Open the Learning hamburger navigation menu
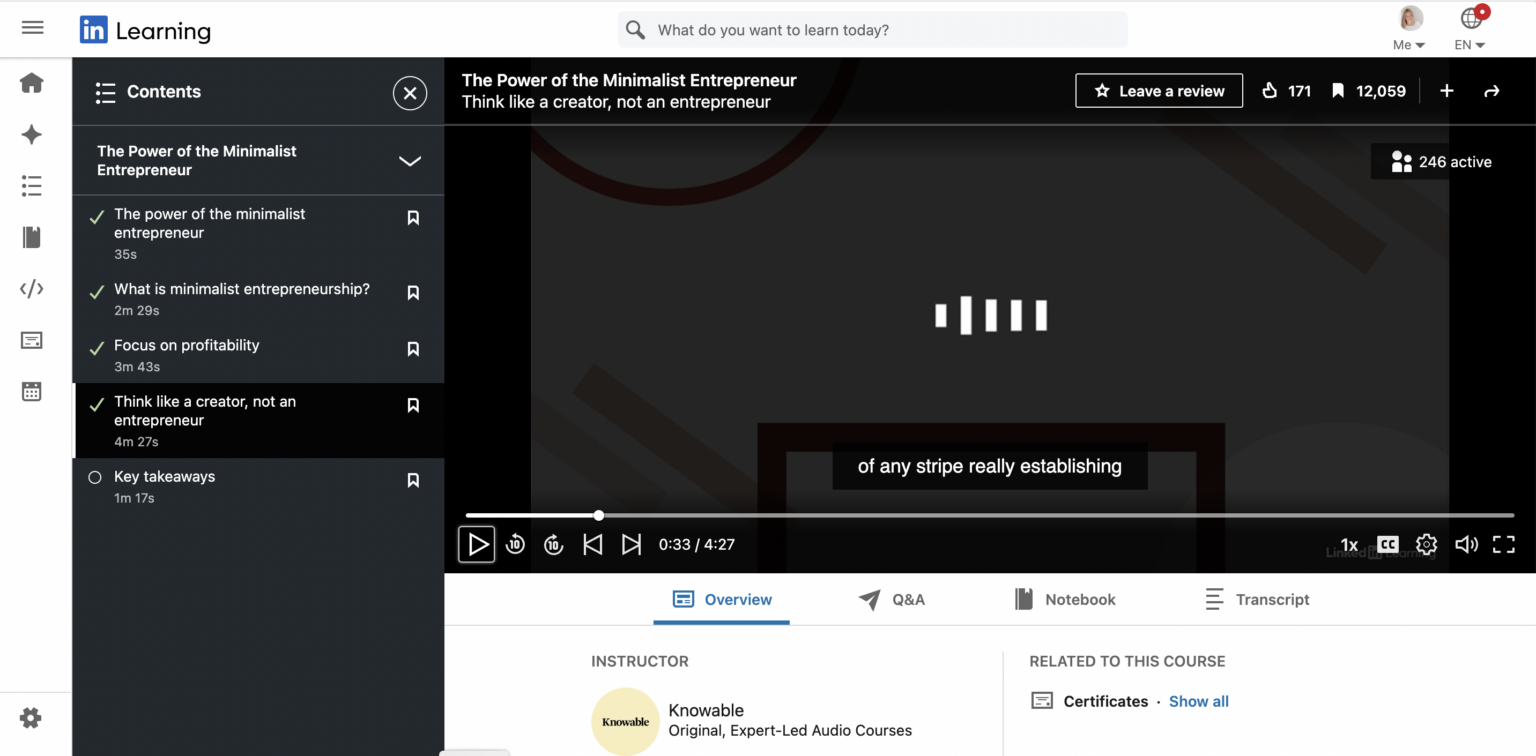The height and width of the screenshot is (756, 1536). 32,27
